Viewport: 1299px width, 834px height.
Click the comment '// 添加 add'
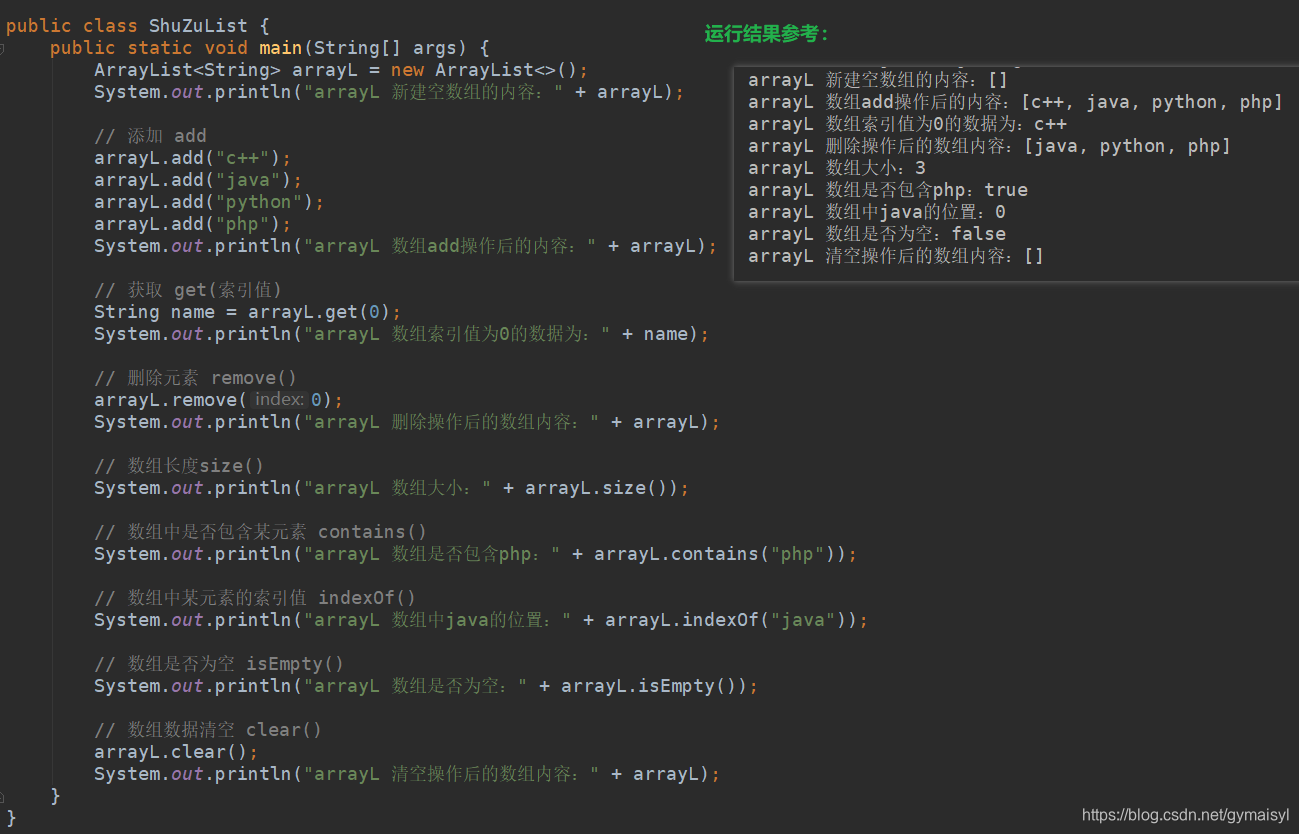coord(150,136)
